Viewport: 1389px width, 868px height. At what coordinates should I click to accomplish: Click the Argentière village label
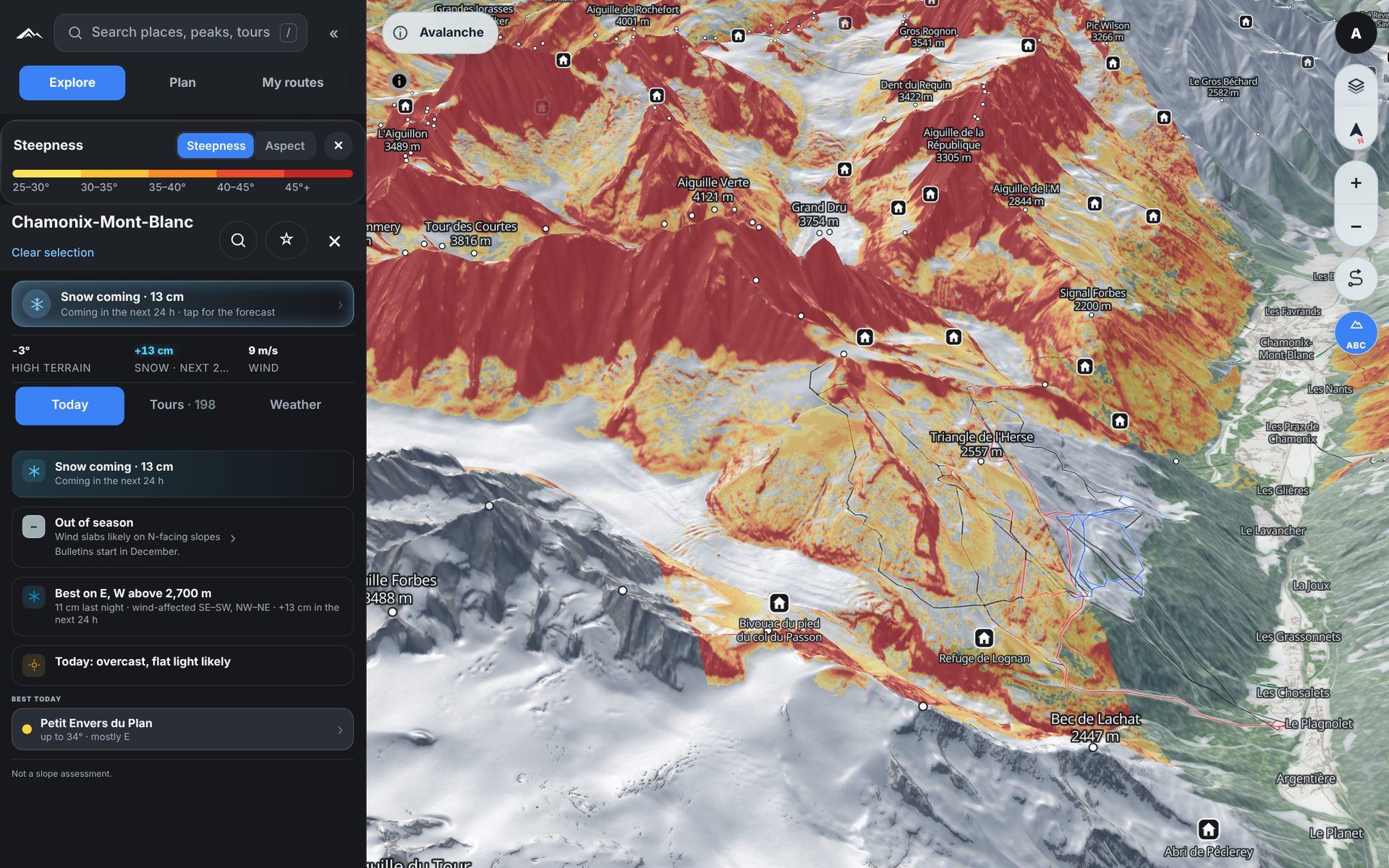1305,779
